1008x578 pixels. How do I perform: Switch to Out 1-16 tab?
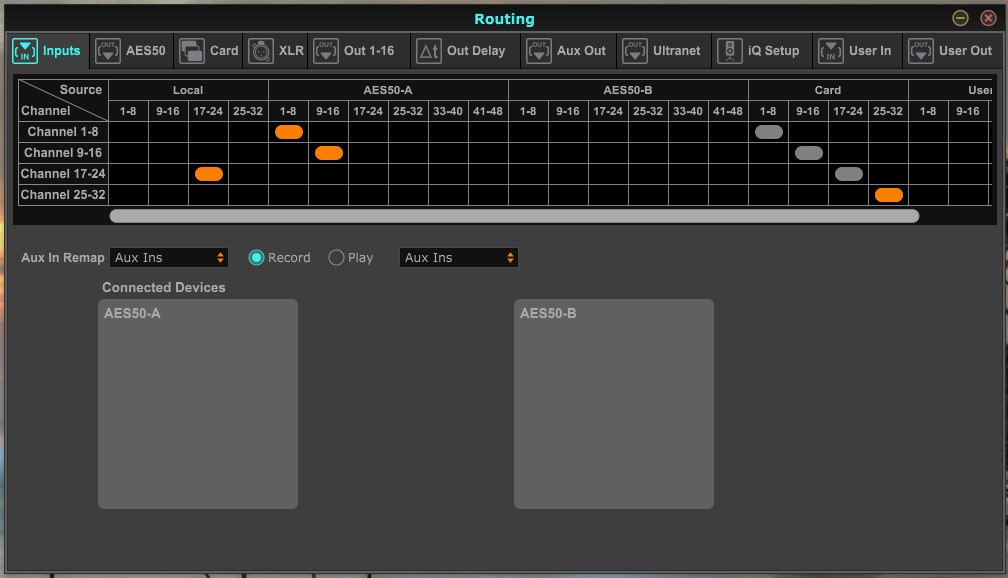coord(359,51)
